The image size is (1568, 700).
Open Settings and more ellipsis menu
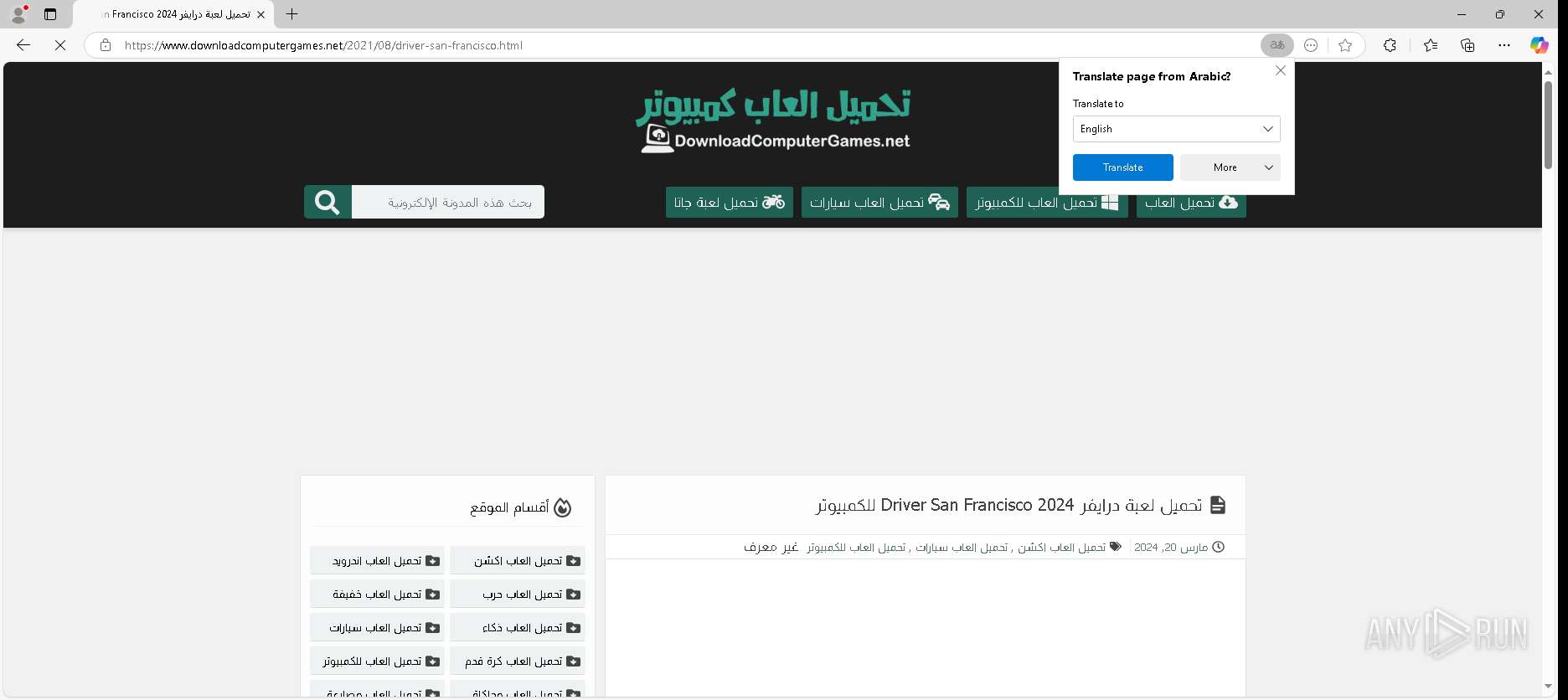pyautogui.click(x=1504, y=45)
